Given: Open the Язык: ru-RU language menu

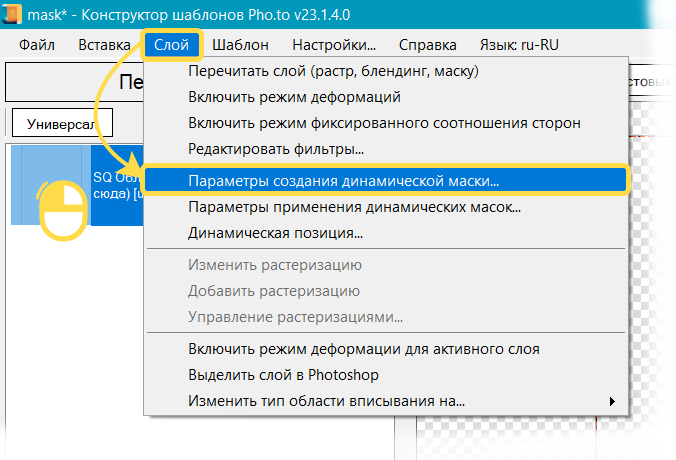Looking at the screenshot, I should (x=520, y=44).
